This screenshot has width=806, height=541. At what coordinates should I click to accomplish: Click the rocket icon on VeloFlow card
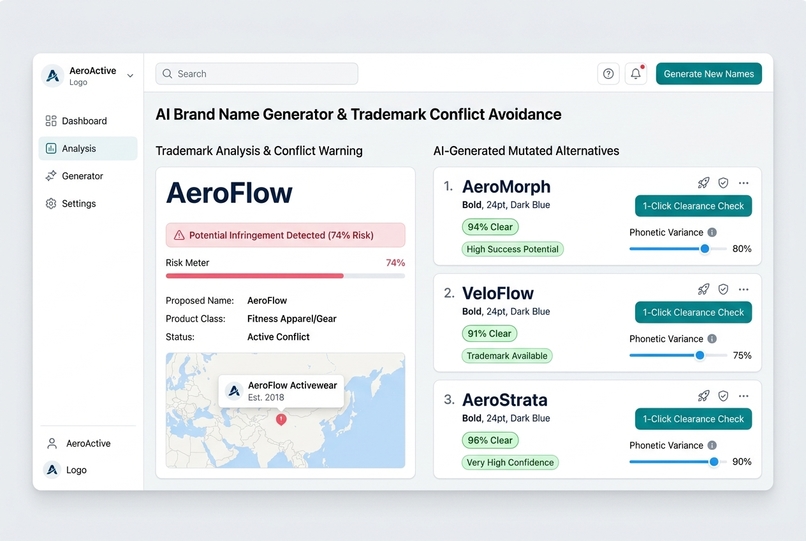[703, 289]
